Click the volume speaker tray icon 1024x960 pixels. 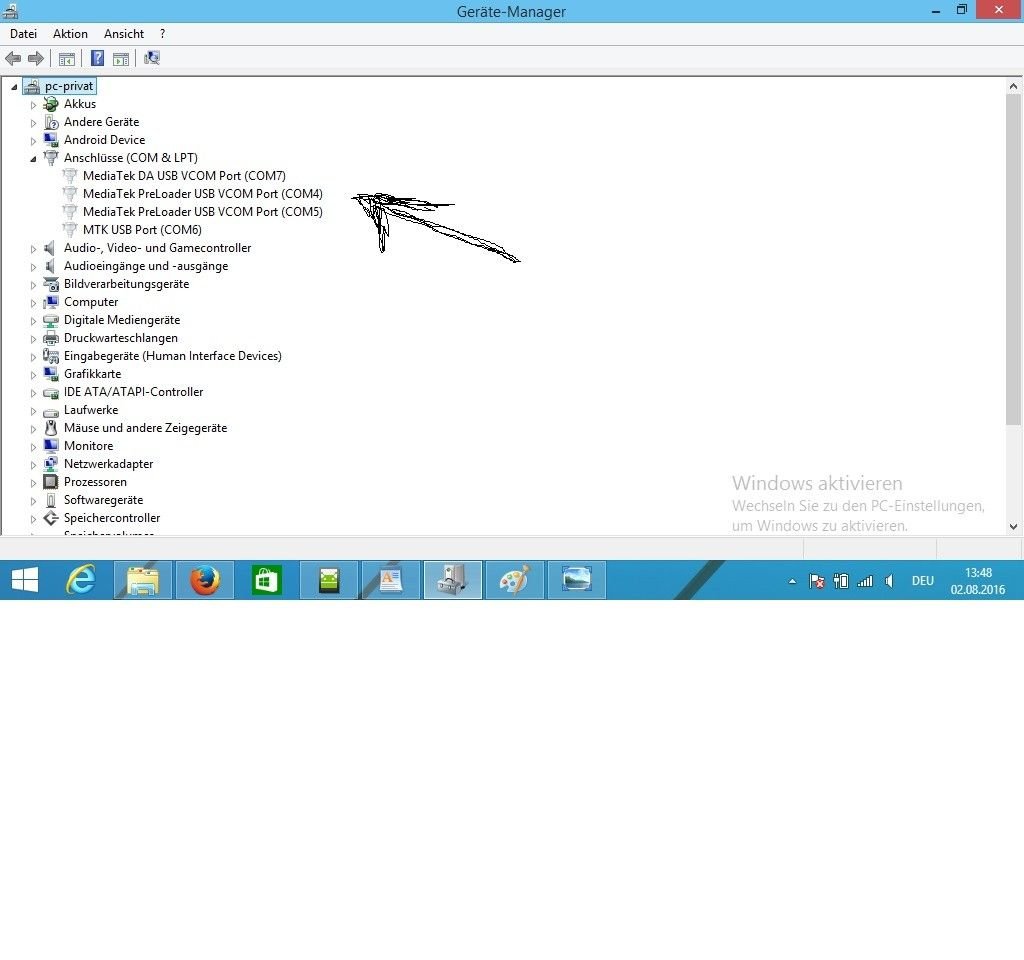(889, 581)
